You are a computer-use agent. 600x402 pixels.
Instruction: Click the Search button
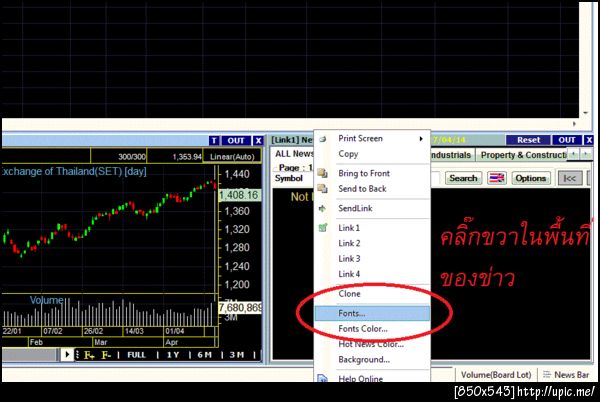pyautogui.click(x=463, y=178)
